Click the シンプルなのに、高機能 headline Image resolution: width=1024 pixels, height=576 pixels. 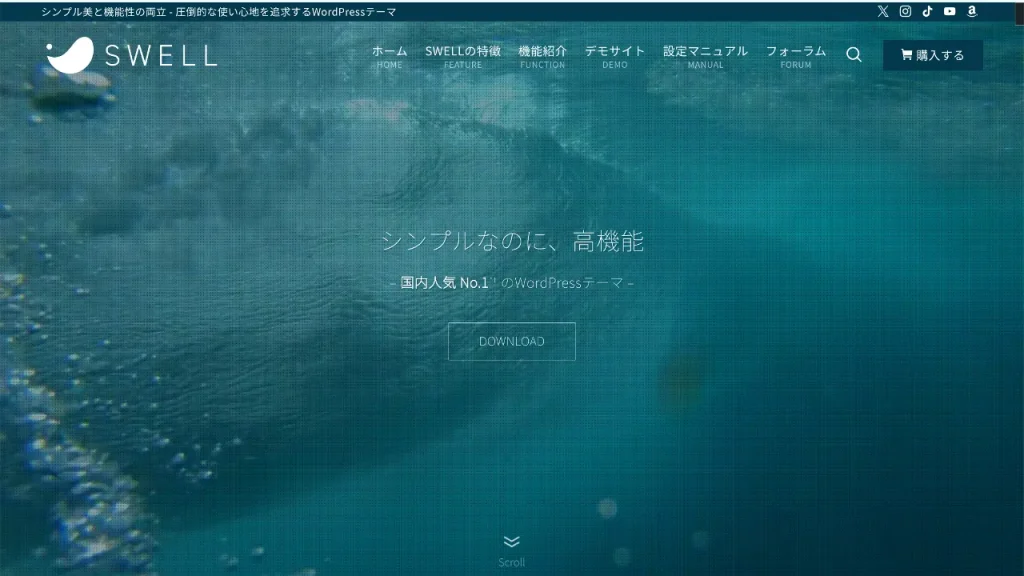(512, 241)
